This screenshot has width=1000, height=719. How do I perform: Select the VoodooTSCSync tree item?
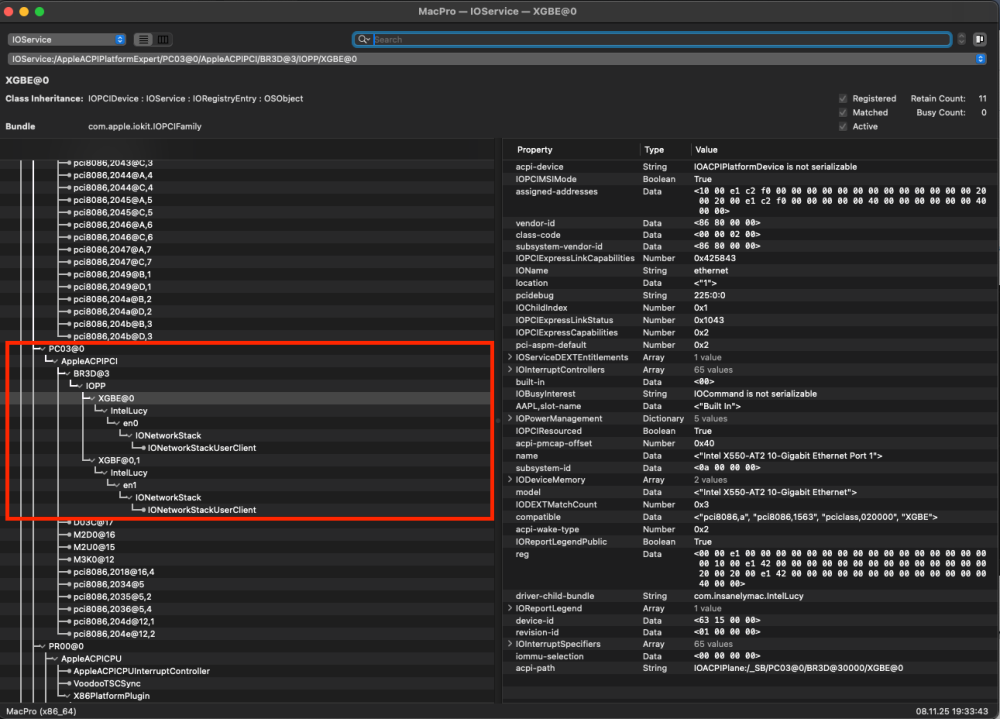pos(107,683)
